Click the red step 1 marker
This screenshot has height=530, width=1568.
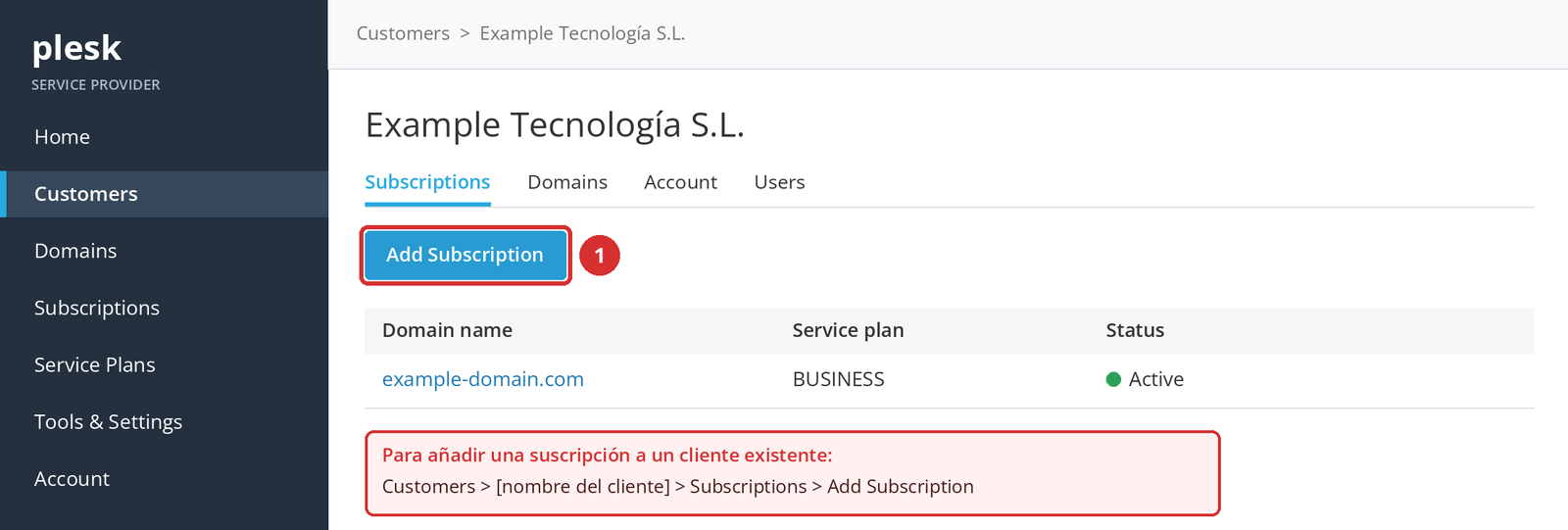click(x=600, y=256)
